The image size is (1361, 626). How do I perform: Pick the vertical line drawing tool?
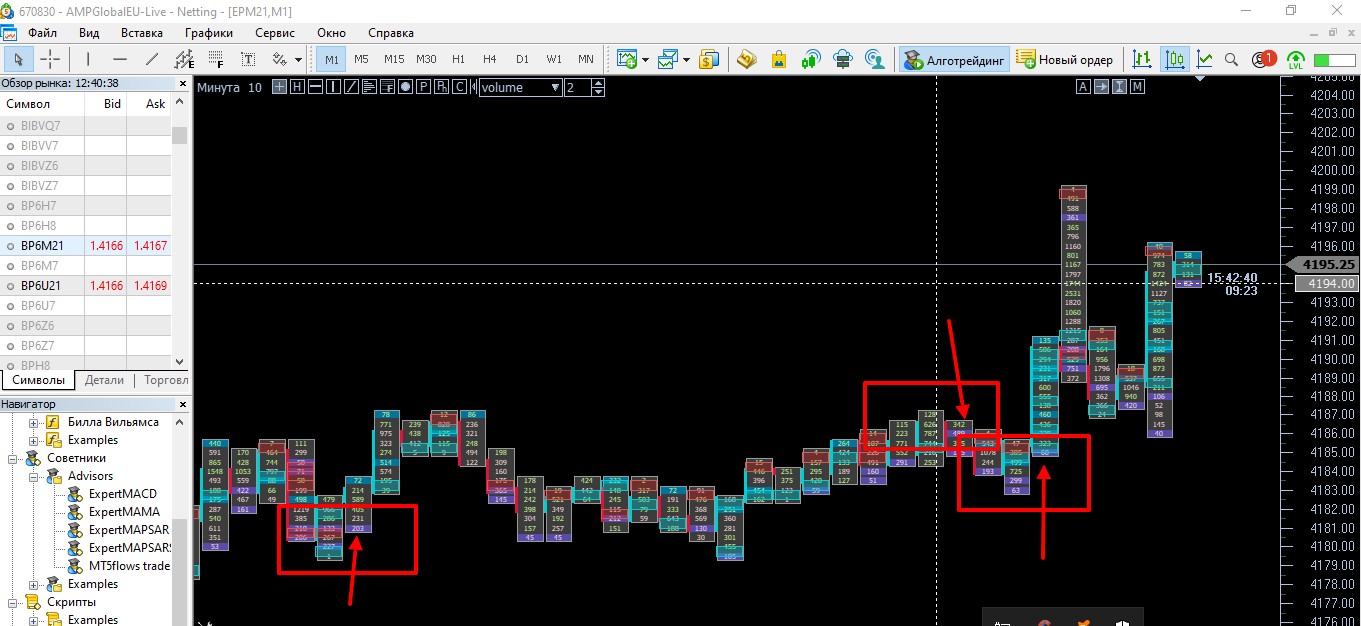pos(88,59)
